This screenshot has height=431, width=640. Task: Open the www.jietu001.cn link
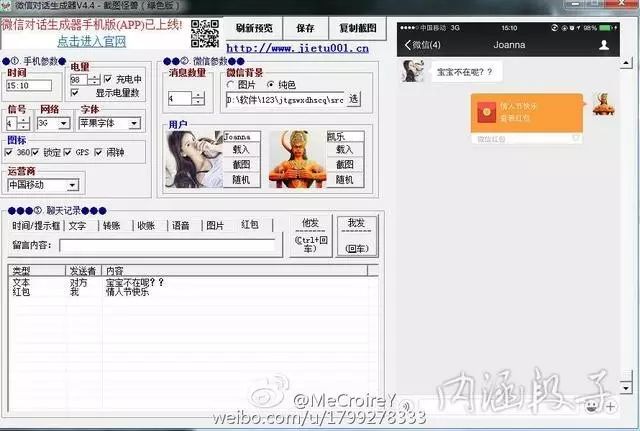coord(298,49)
